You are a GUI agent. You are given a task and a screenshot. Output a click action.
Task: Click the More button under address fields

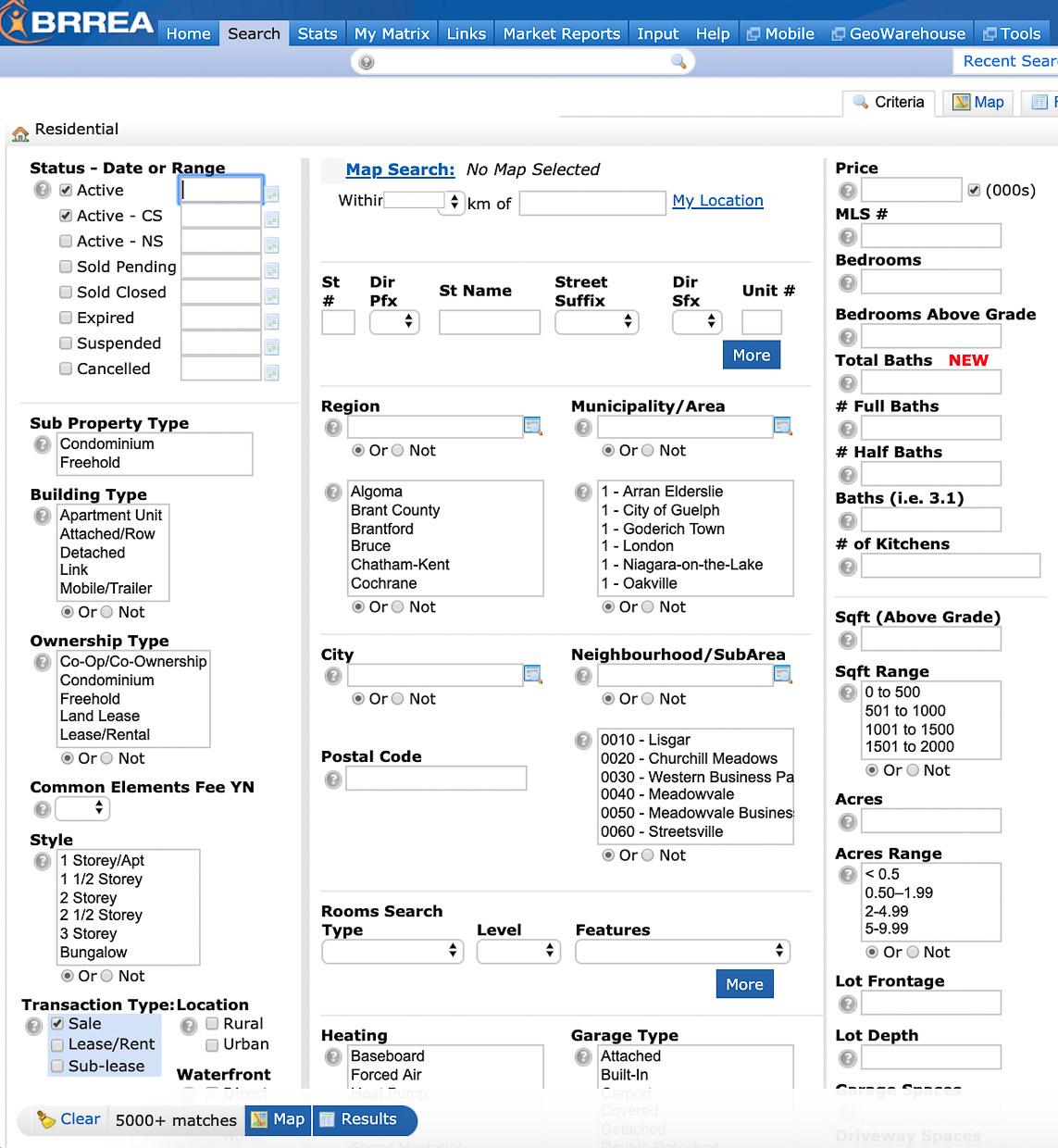click(752, 356)
